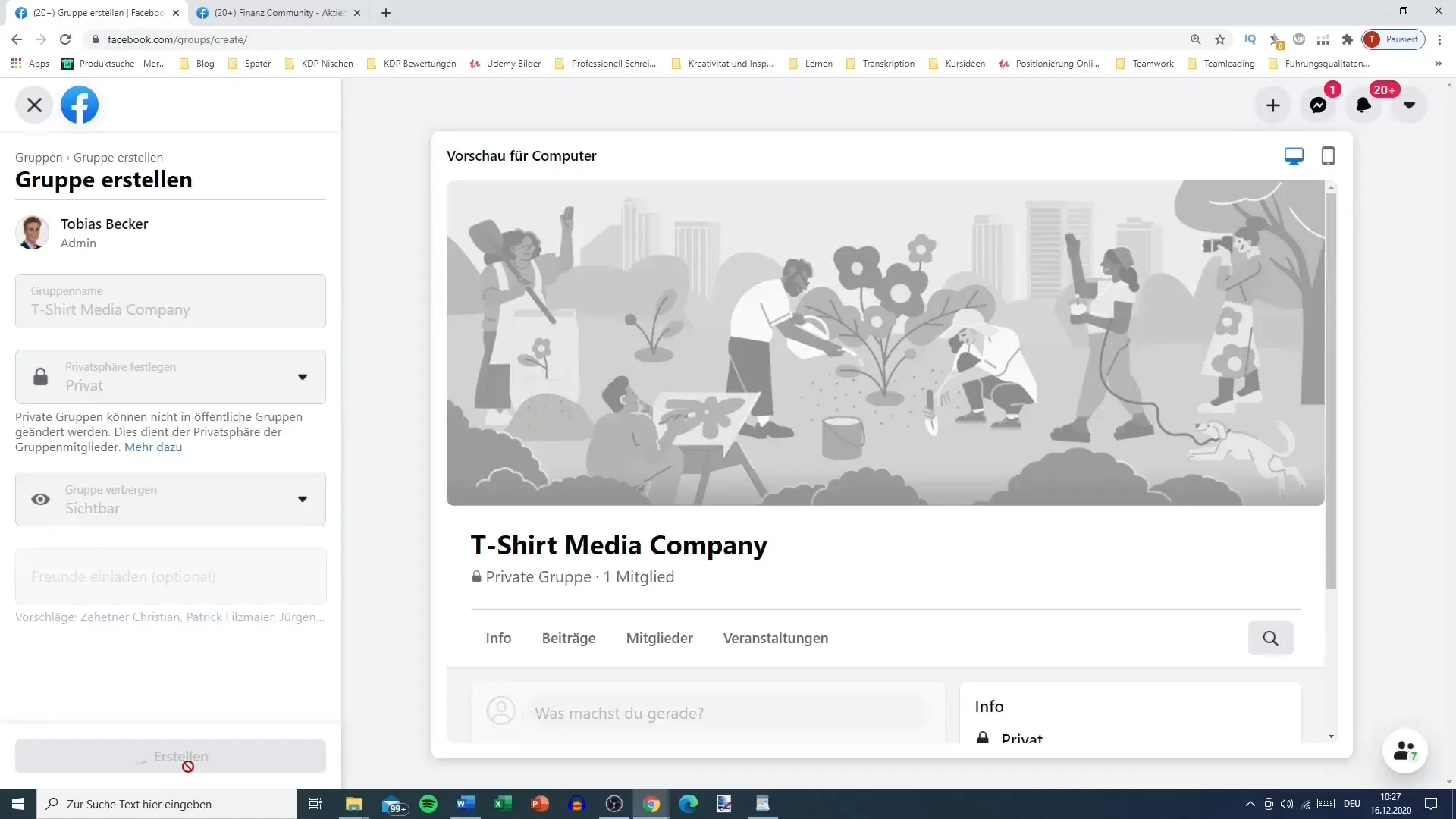Close the Gruppe erstellen browser tab

[x=176, y=13]
